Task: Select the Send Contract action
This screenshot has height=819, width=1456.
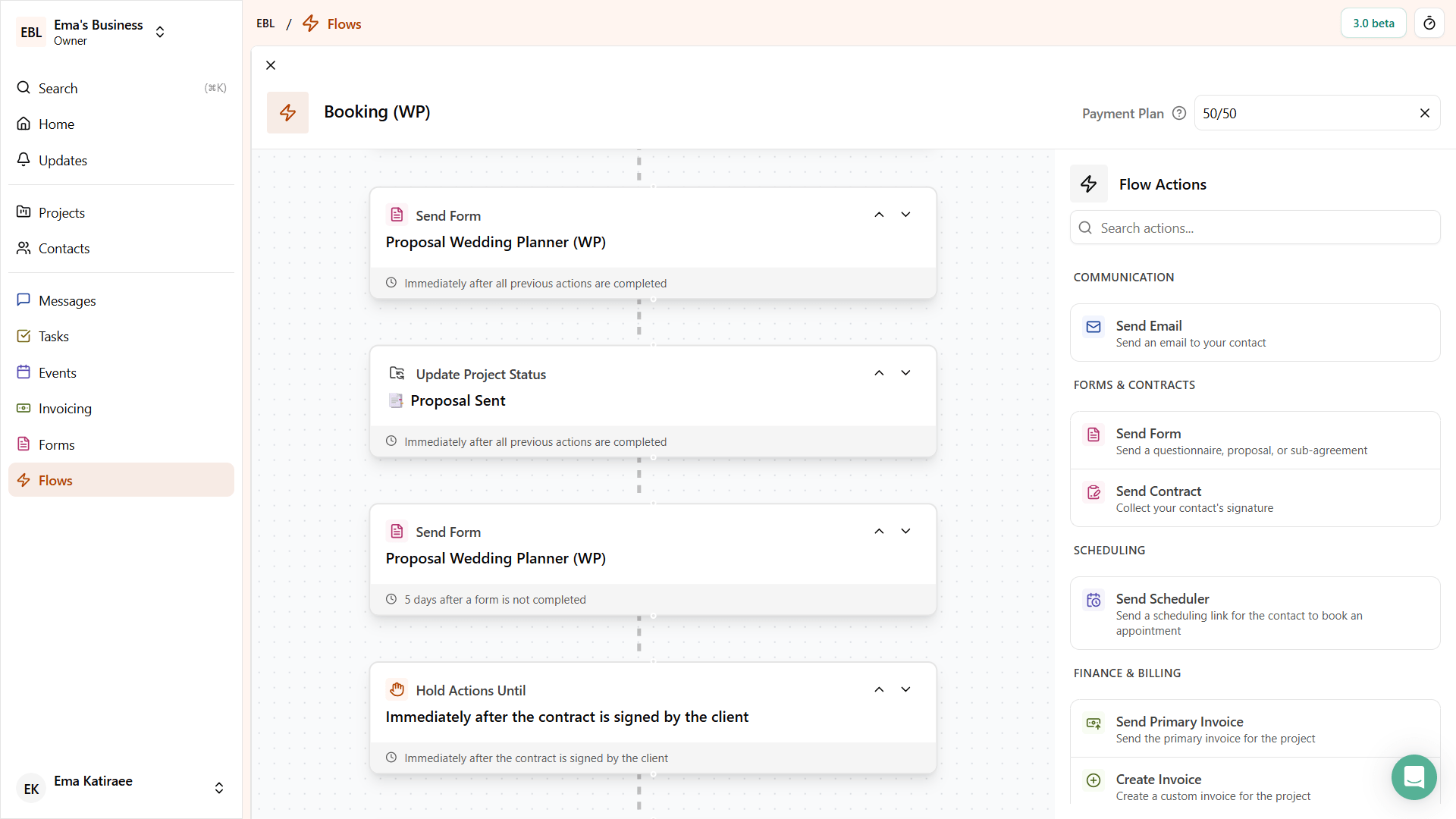Action: (x=1254, y=497)
